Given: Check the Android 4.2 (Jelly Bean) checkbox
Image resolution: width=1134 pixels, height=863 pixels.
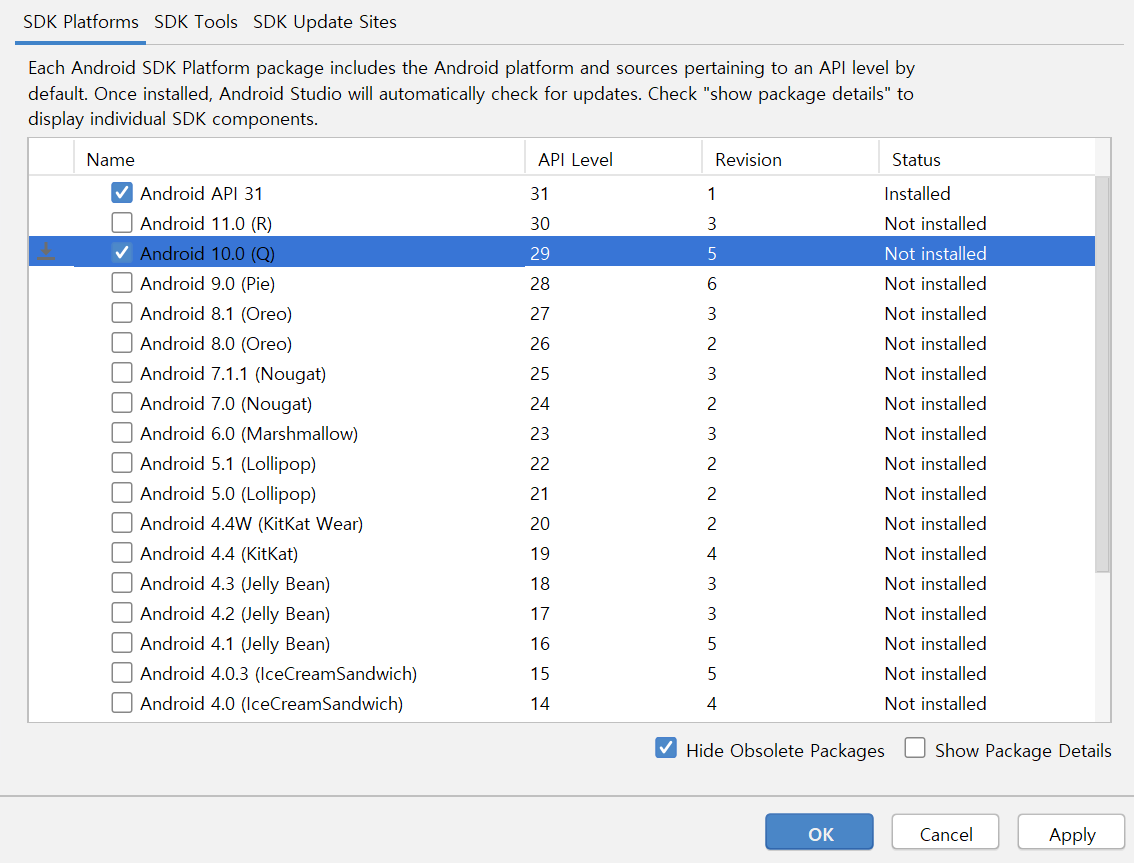Looking at the screenshot, I should point(122,613).
